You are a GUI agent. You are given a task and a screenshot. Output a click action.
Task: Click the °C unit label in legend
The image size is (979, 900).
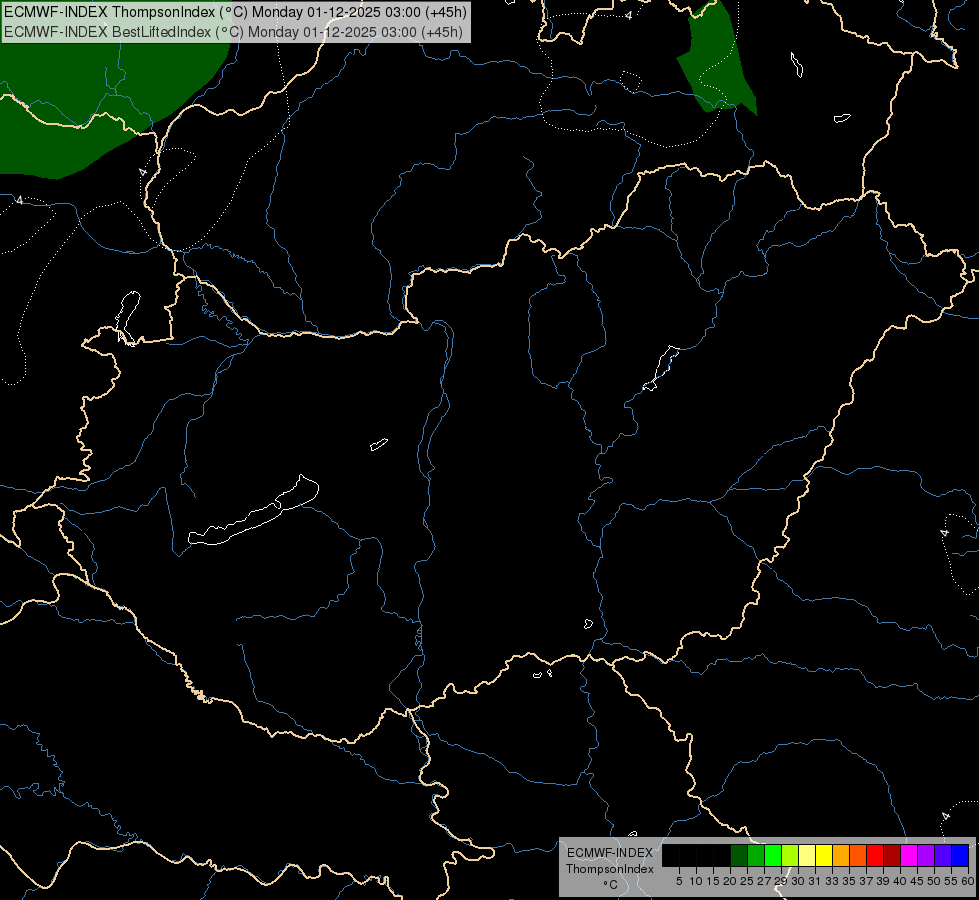point(611,884)
